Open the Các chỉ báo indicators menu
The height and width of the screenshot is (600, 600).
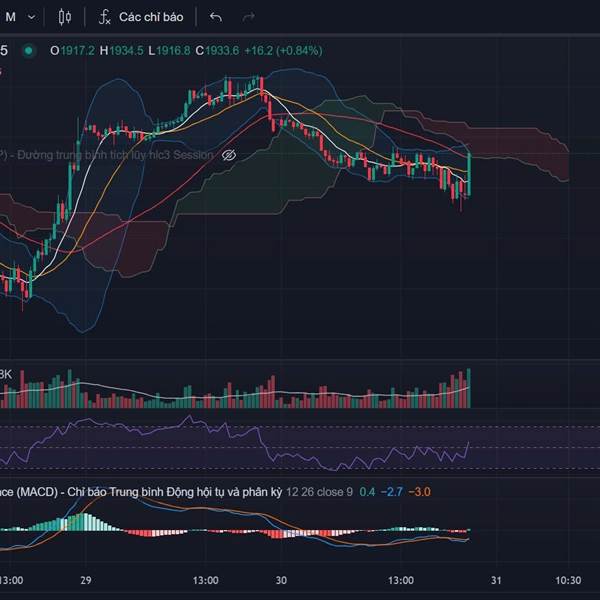(x=141, y=17)
